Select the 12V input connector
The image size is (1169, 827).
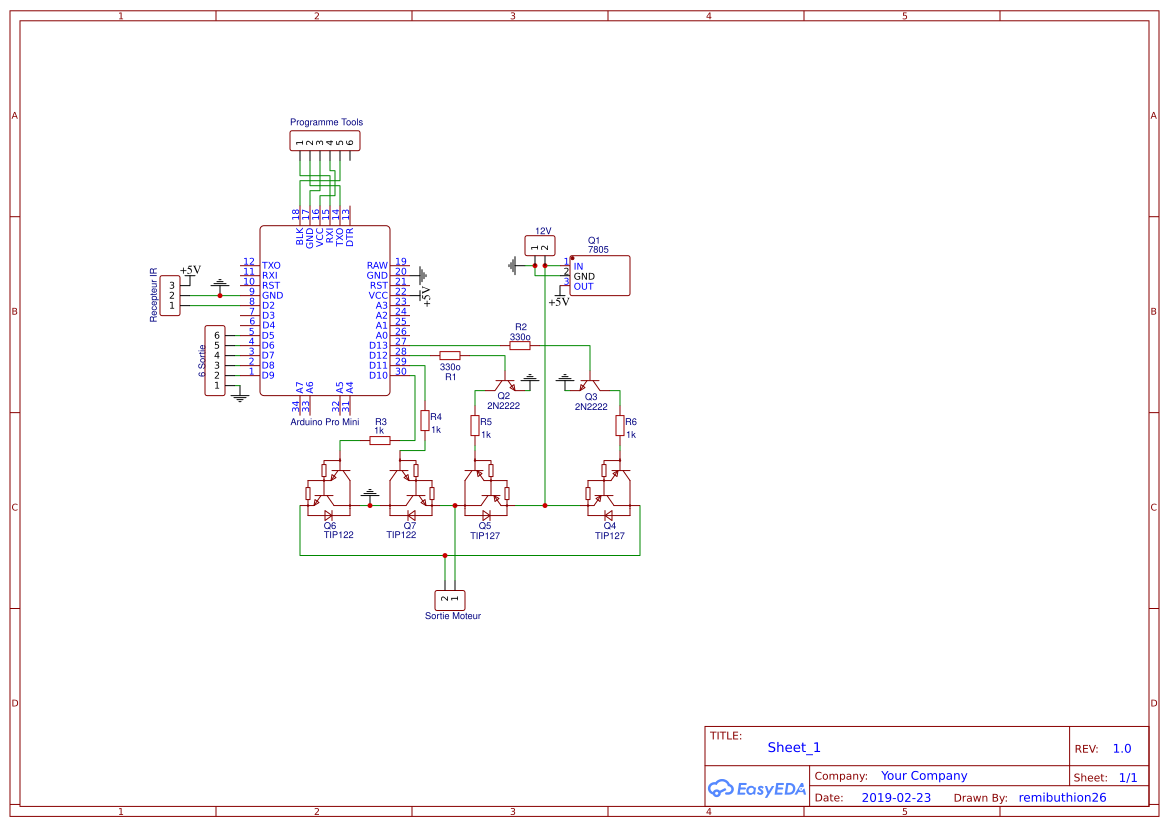coord(539,245)
